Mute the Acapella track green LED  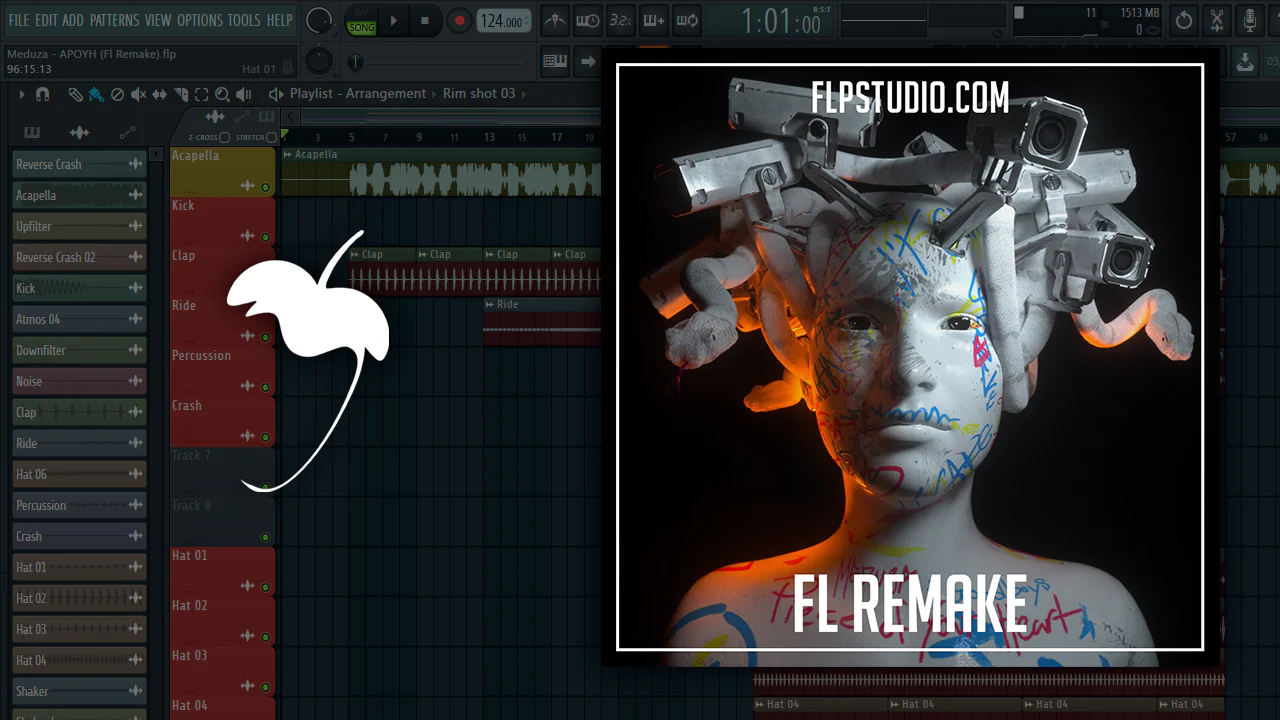(265, 187)
